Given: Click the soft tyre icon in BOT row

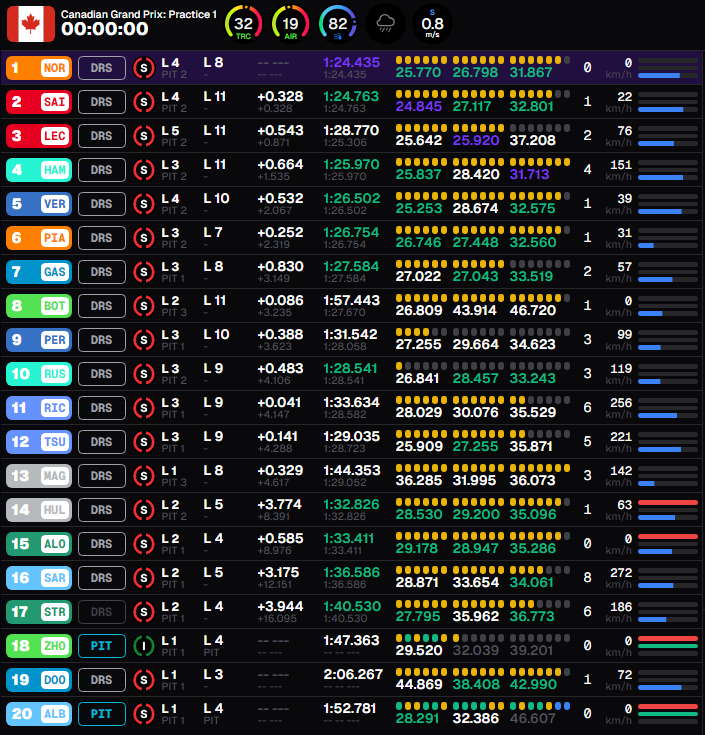Looking at the screenshot, I should point(144,306).
